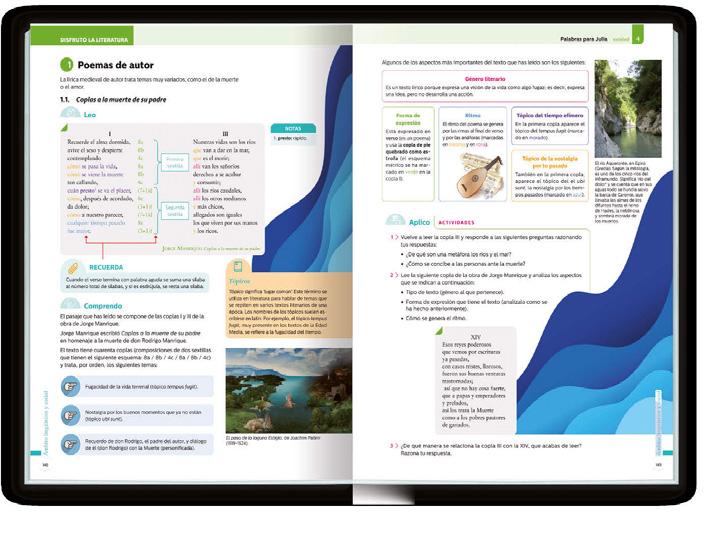Click the Poemas de autor heading
The height and width of the screenshot is (545, 713).
pos(115,65)
